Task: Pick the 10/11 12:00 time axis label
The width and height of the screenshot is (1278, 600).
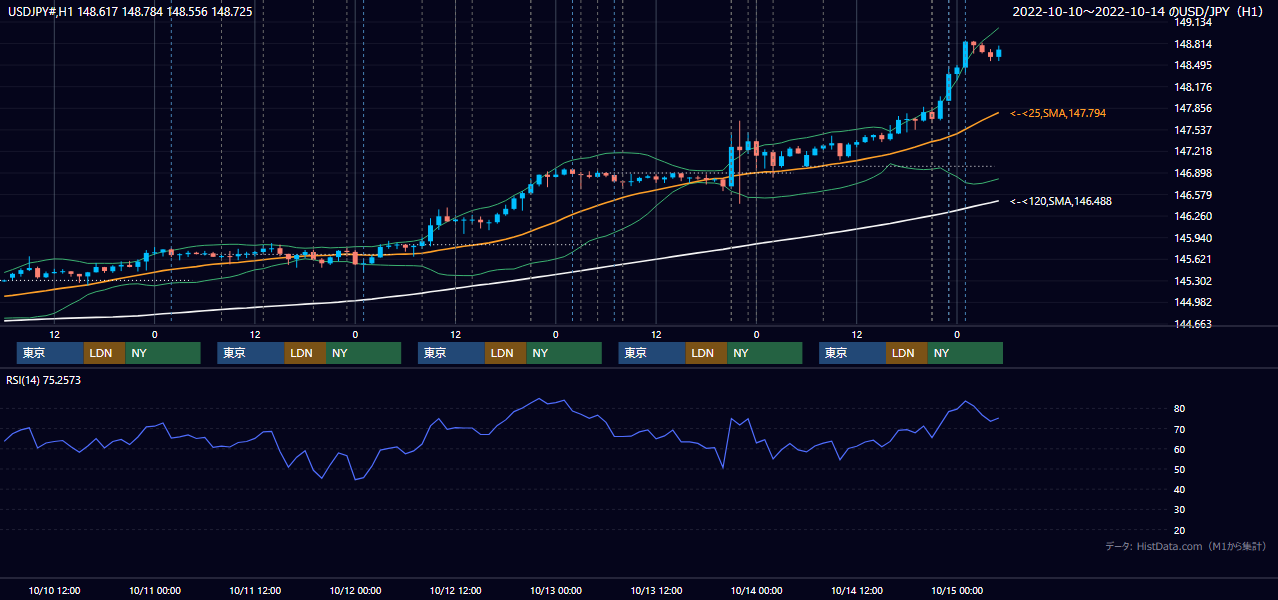Action: 255,590
